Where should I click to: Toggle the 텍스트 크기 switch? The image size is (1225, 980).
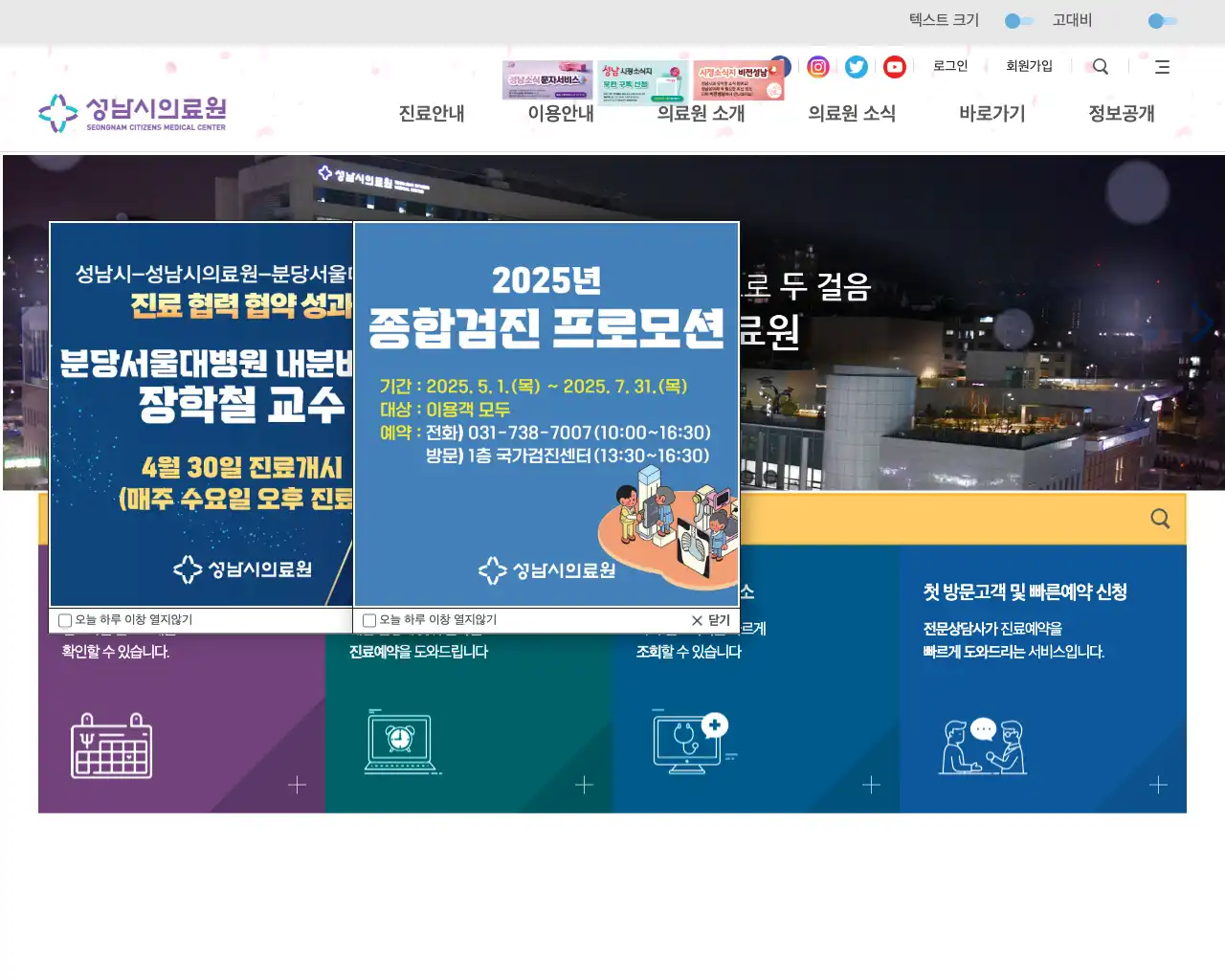(x=1019, y=20)
